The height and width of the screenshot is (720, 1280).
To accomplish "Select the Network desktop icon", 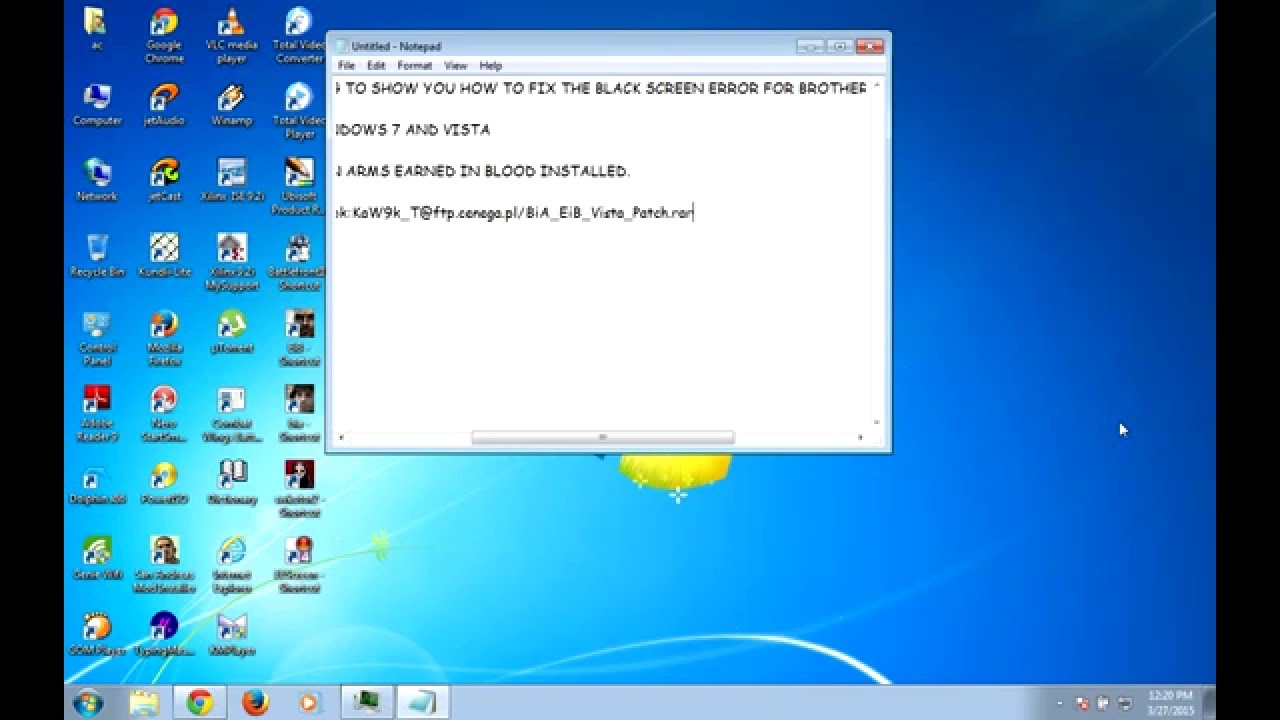I will pos(97,181).
